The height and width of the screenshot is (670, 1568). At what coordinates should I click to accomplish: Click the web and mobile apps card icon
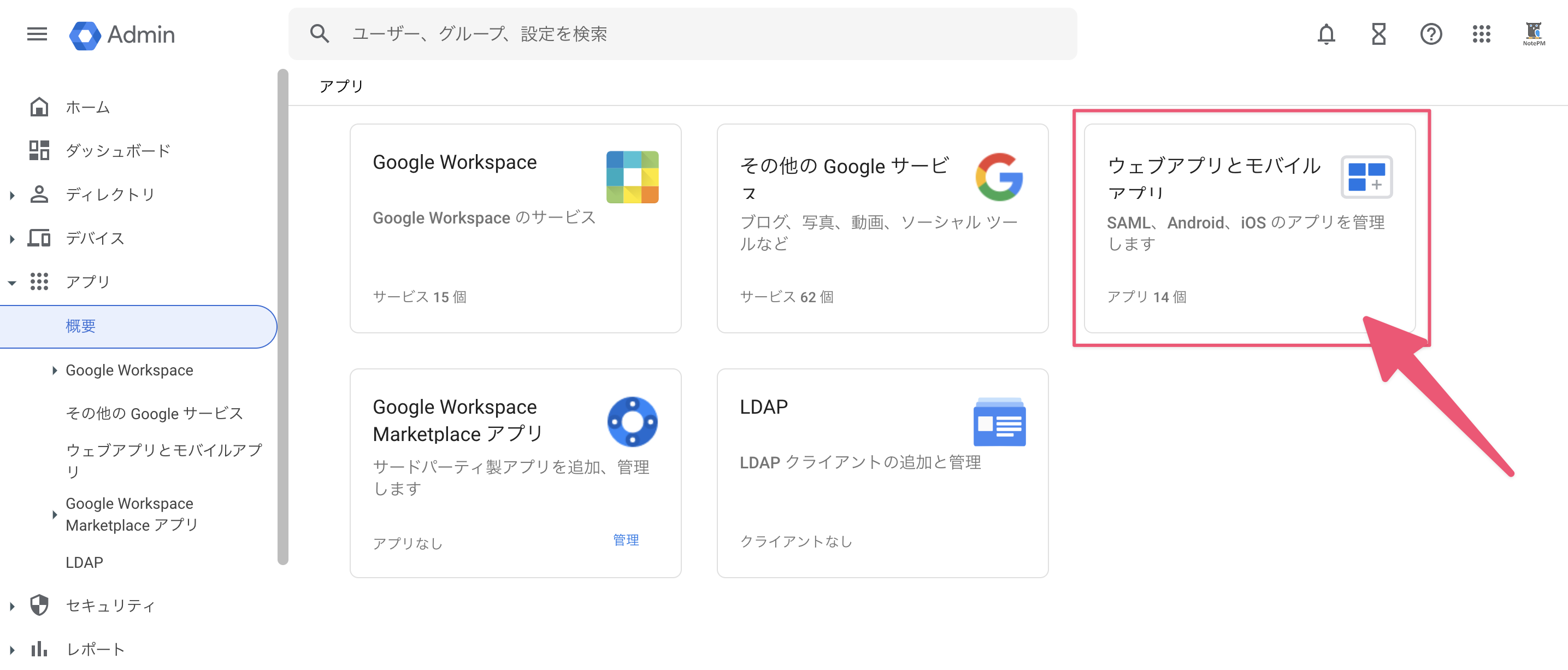tap(1366, 177)
